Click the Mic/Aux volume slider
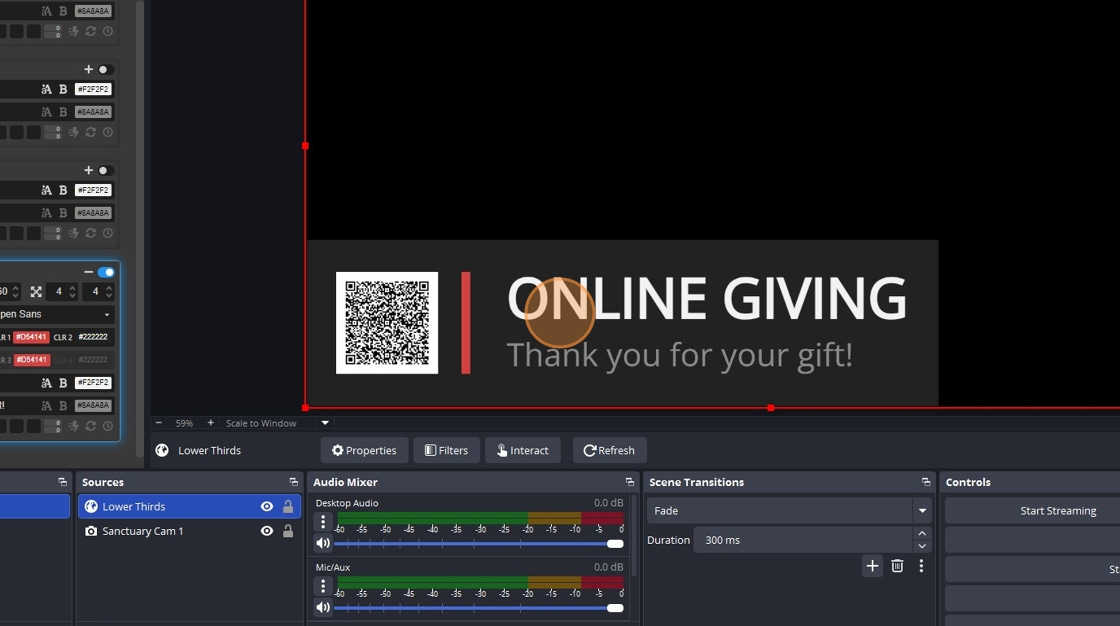This screenshot has width=1120, height=626. click(478, 608)
